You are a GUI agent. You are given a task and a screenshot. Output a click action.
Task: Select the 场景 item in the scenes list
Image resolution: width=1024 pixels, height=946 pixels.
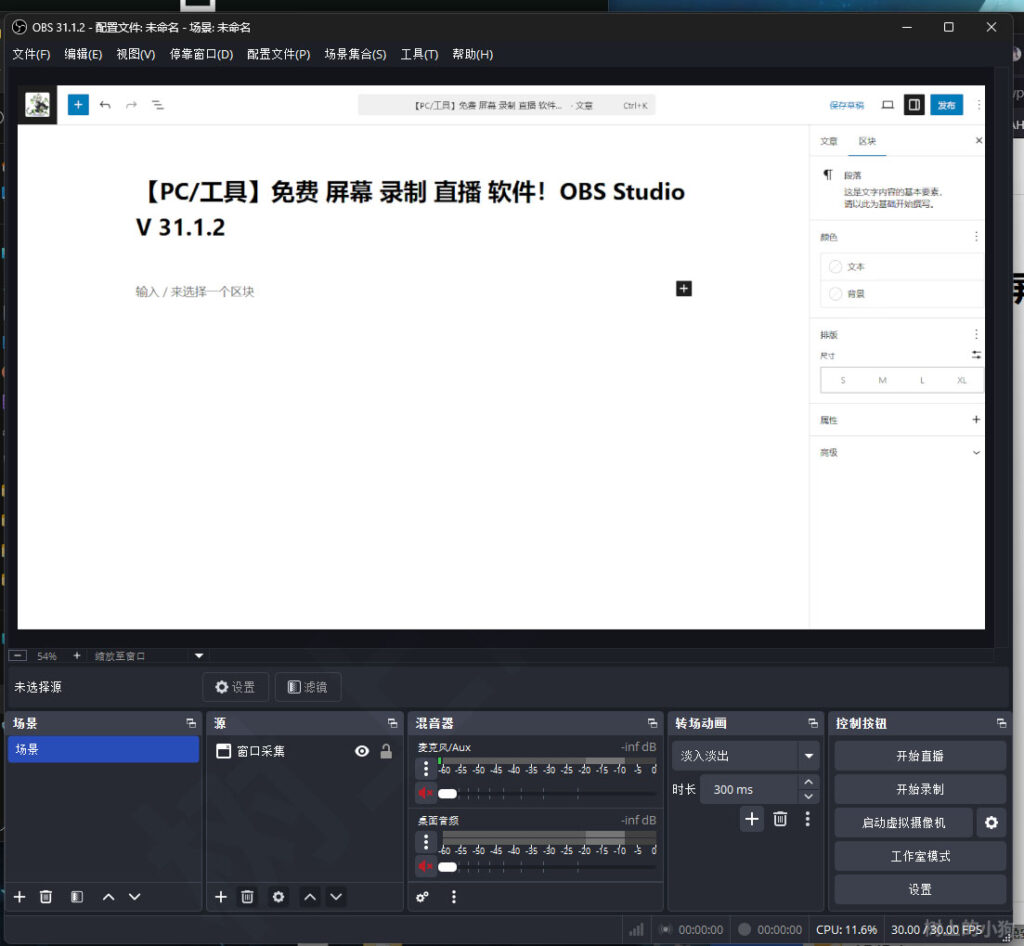[103, 749]
